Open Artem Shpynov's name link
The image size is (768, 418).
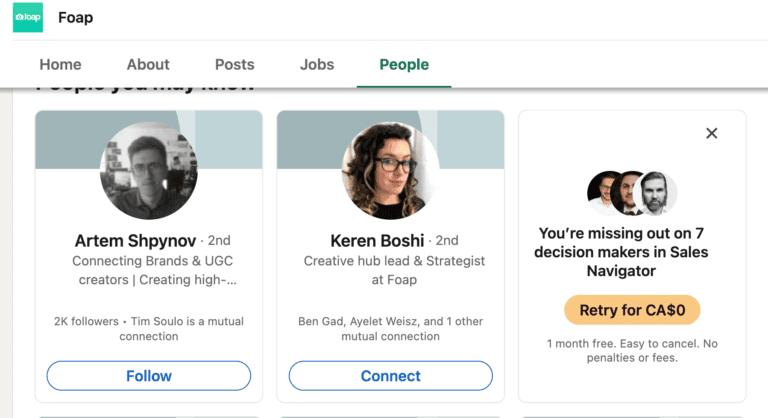click(x=135, y=241)
